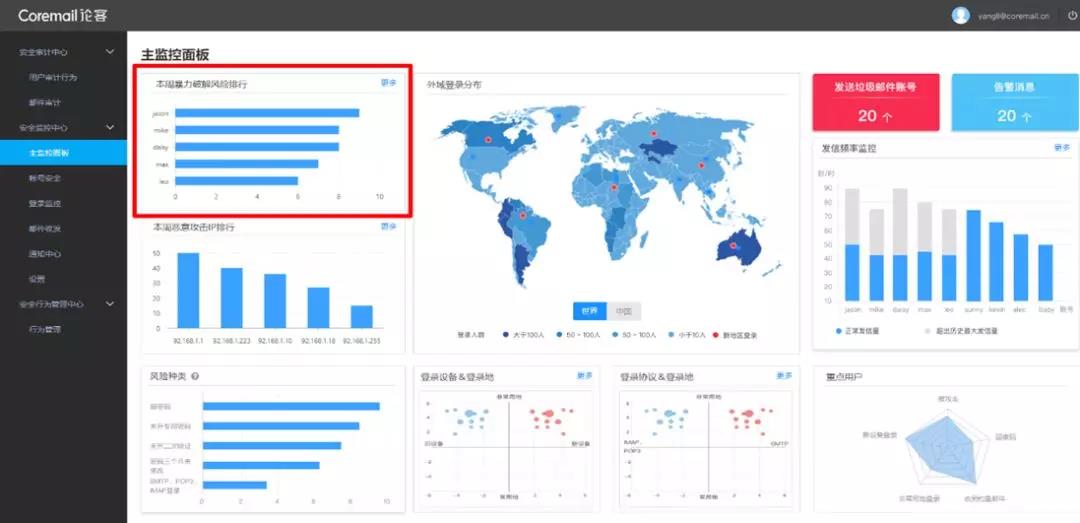Switch map to 世界 view
Screen dimensions: 1080x523
point(590,311)
